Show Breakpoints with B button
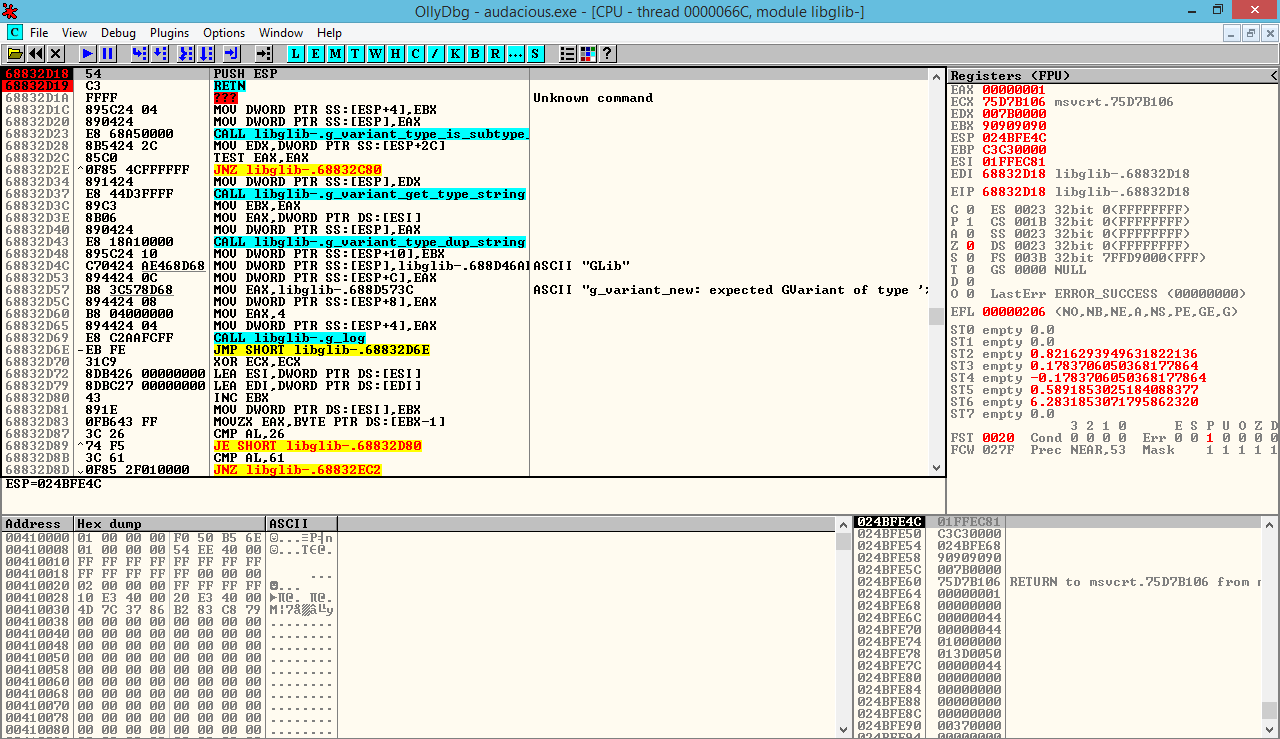The height and width of the screenshot is (739, 1280). [476, 53]
